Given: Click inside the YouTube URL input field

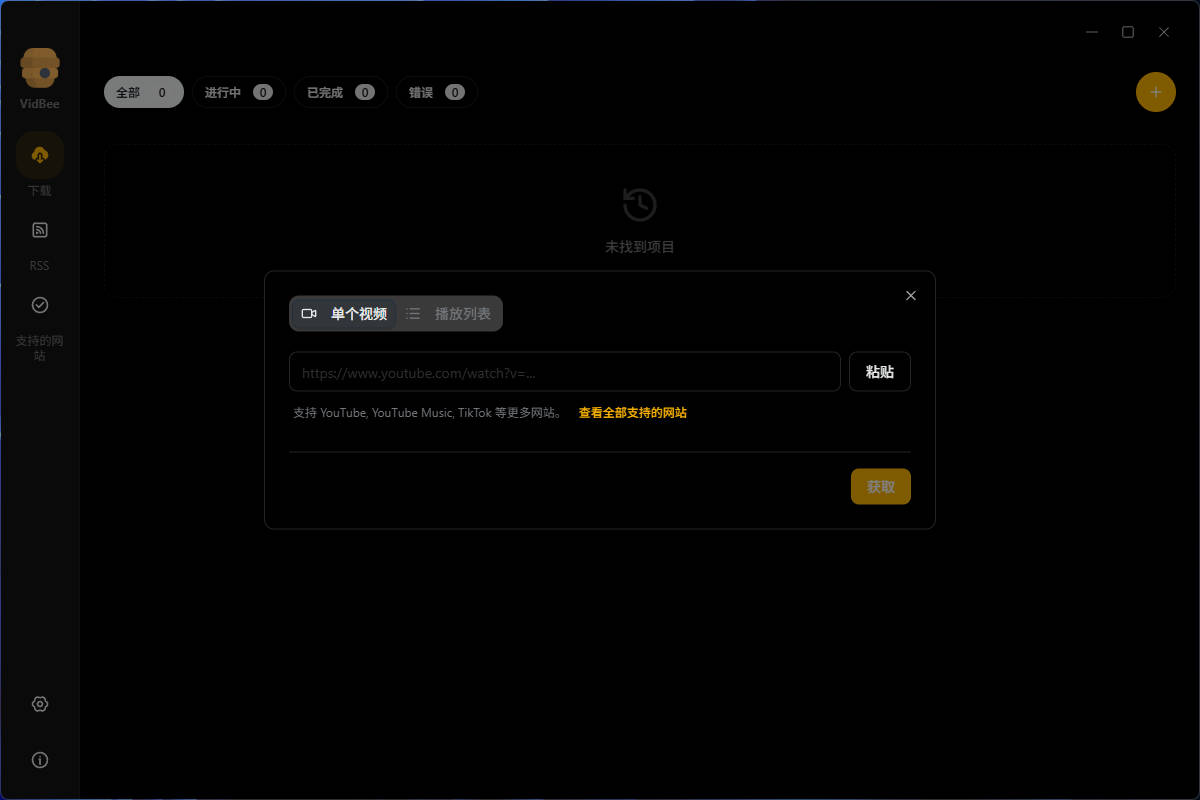Looking at the screenshot, I should point(564,371).
